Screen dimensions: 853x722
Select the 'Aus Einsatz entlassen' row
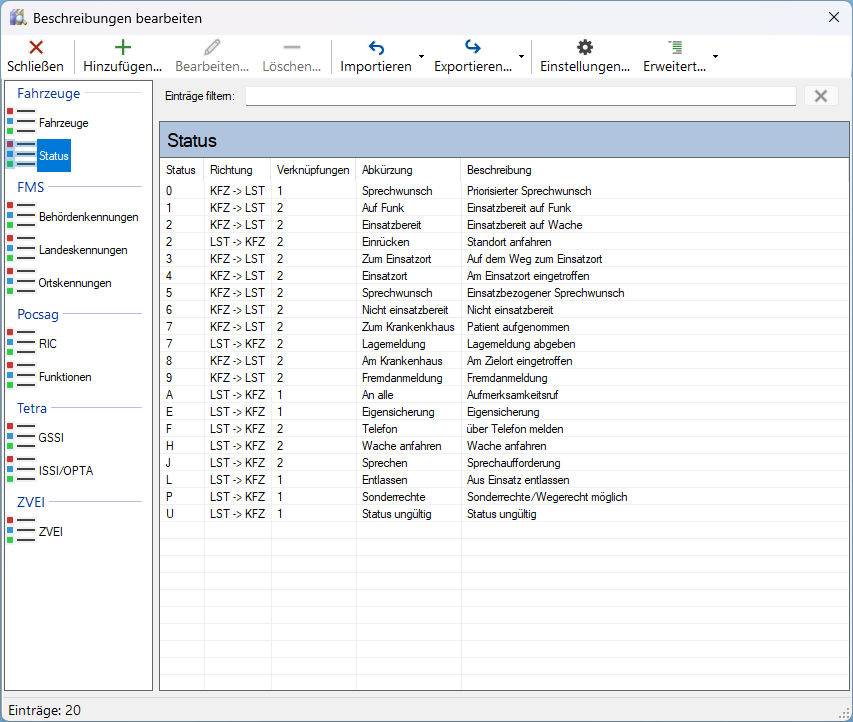tap(504, 480)
